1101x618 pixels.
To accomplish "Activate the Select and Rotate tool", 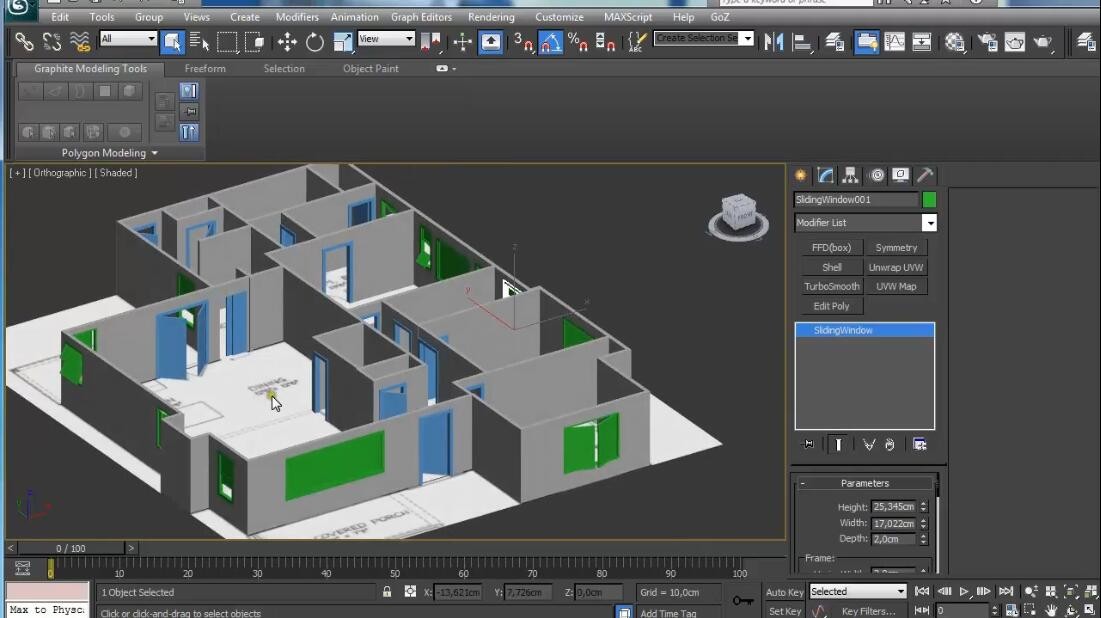I will pos(315,42).
